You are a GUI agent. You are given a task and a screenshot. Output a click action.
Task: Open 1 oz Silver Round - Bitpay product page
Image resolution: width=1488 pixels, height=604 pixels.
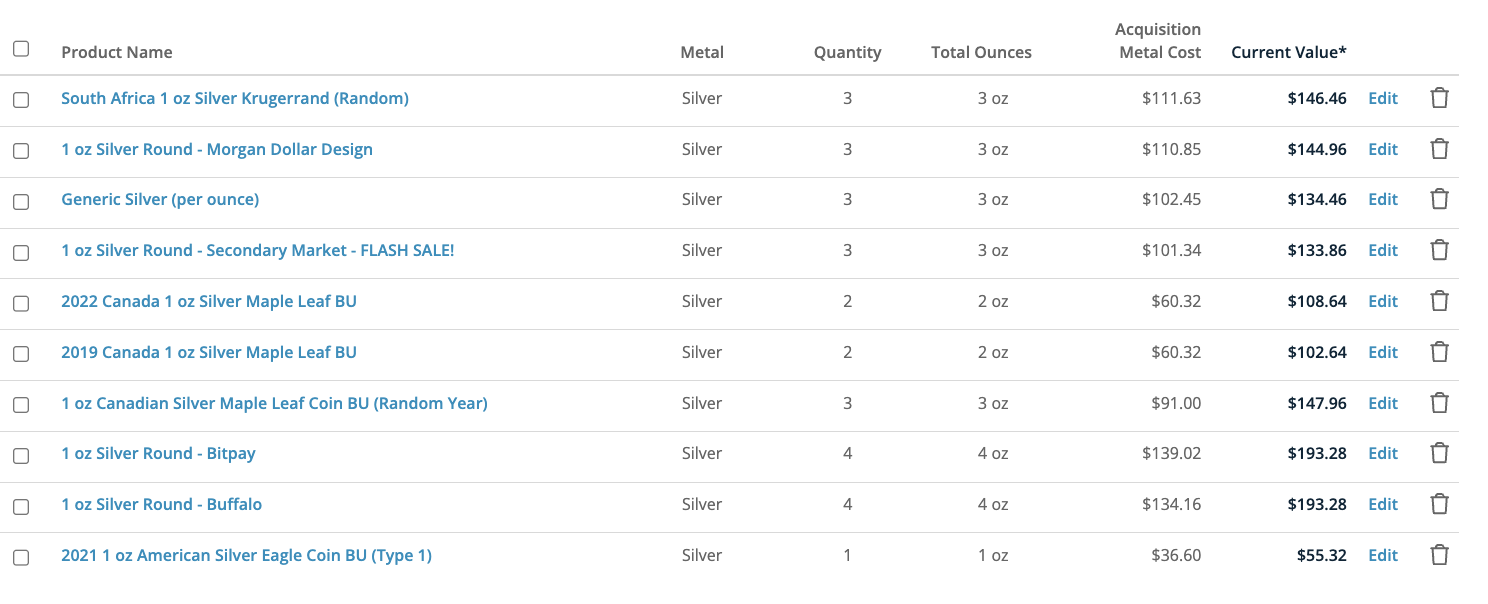click(158, 453)
